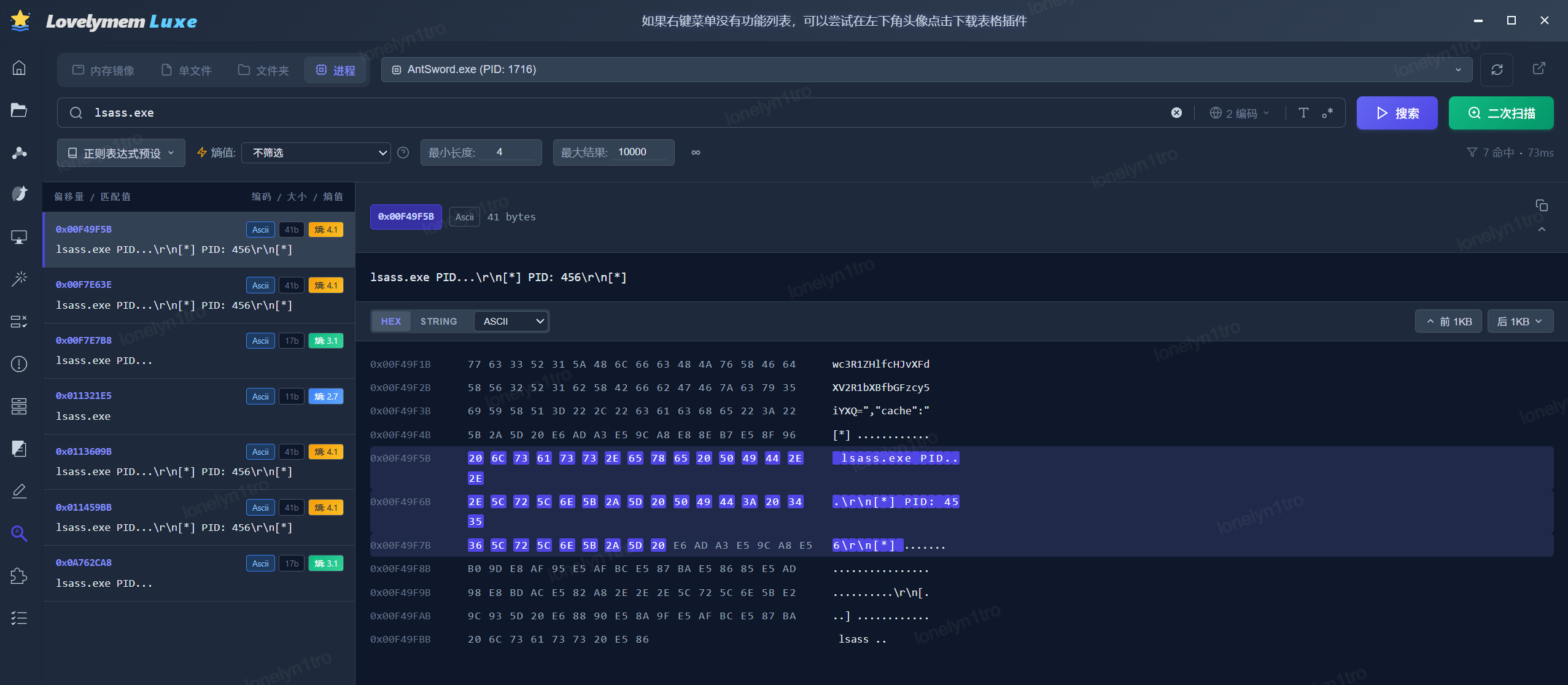Screen dimensions: 1568x685
Task: Switch to the 内存镜像 tab
Action: [x=103, y=71]
